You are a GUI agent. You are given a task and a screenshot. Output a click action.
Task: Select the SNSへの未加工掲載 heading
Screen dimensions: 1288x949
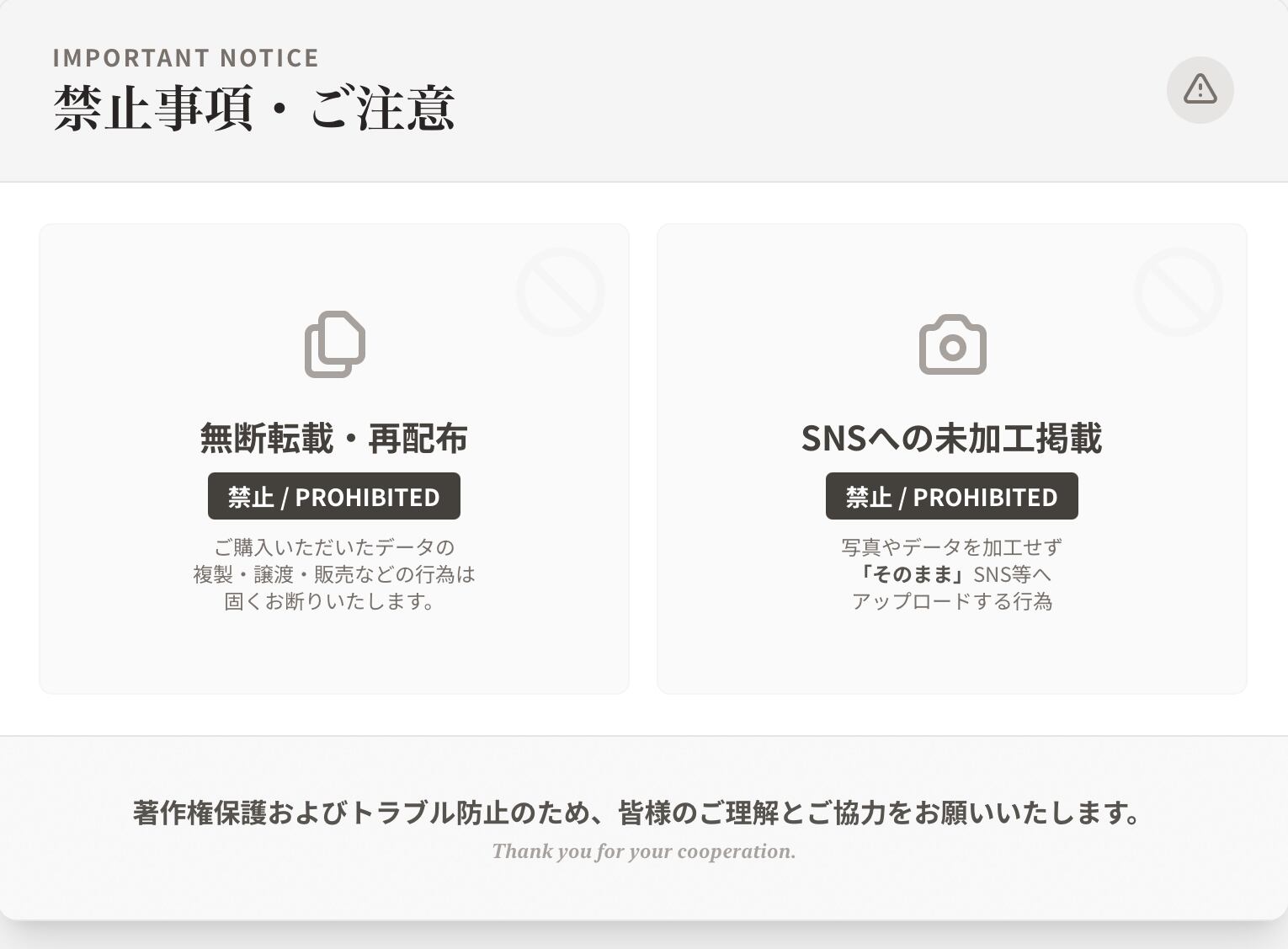coord(952,438)
